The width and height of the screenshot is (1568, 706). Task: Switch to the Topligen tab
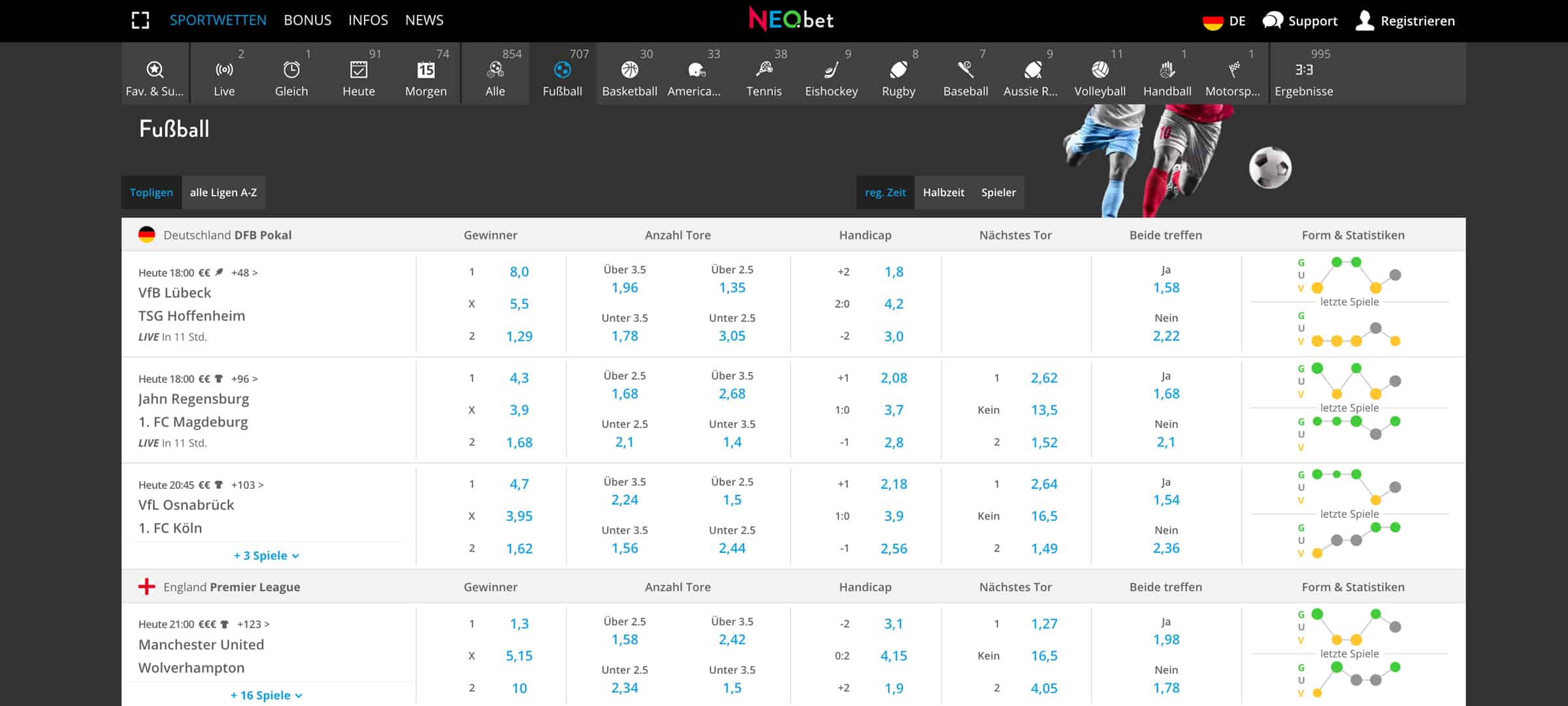[152, 192]
